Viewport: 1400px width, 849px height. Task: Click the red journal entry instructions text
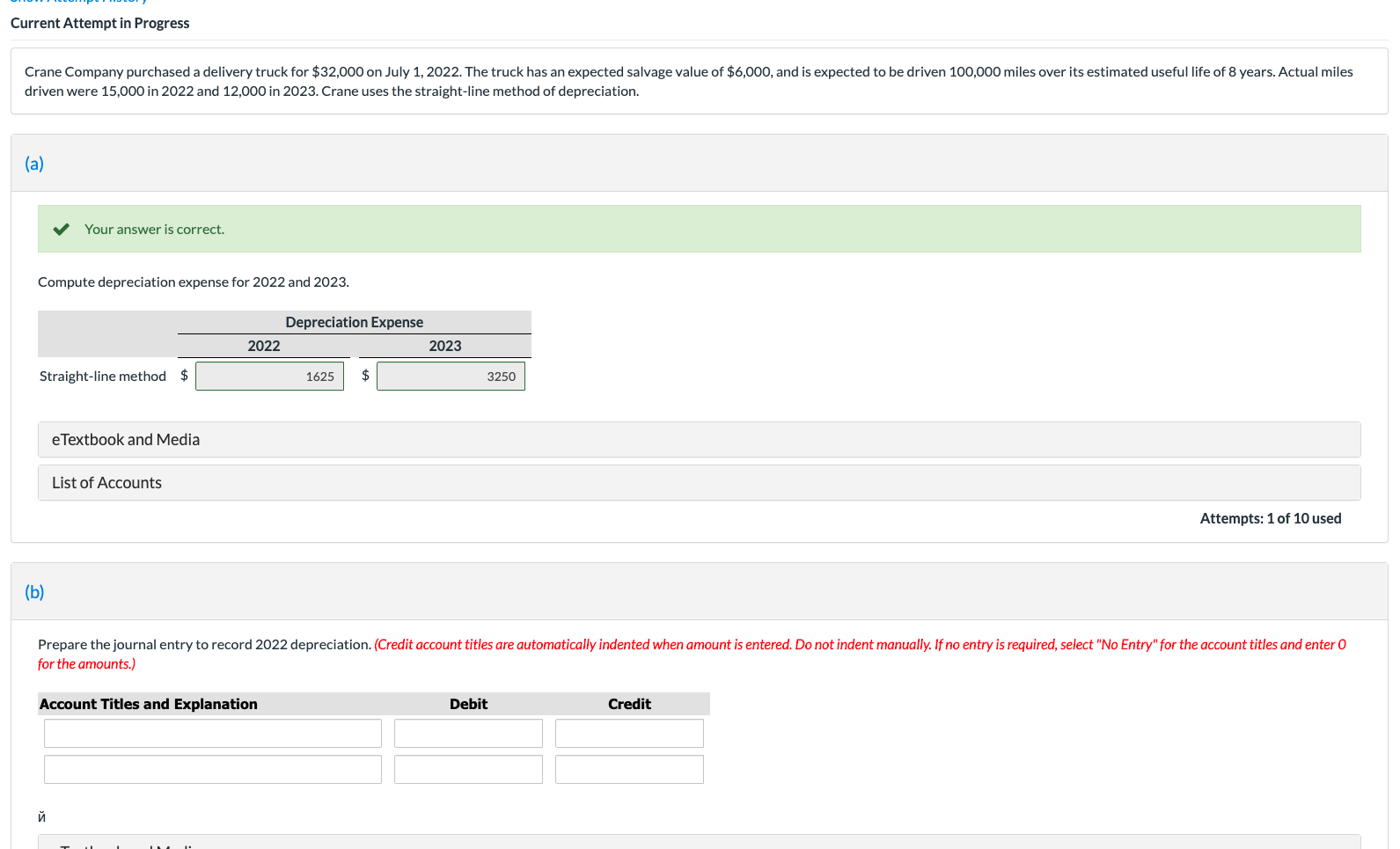pyautogui.click(x=692, y=655)
